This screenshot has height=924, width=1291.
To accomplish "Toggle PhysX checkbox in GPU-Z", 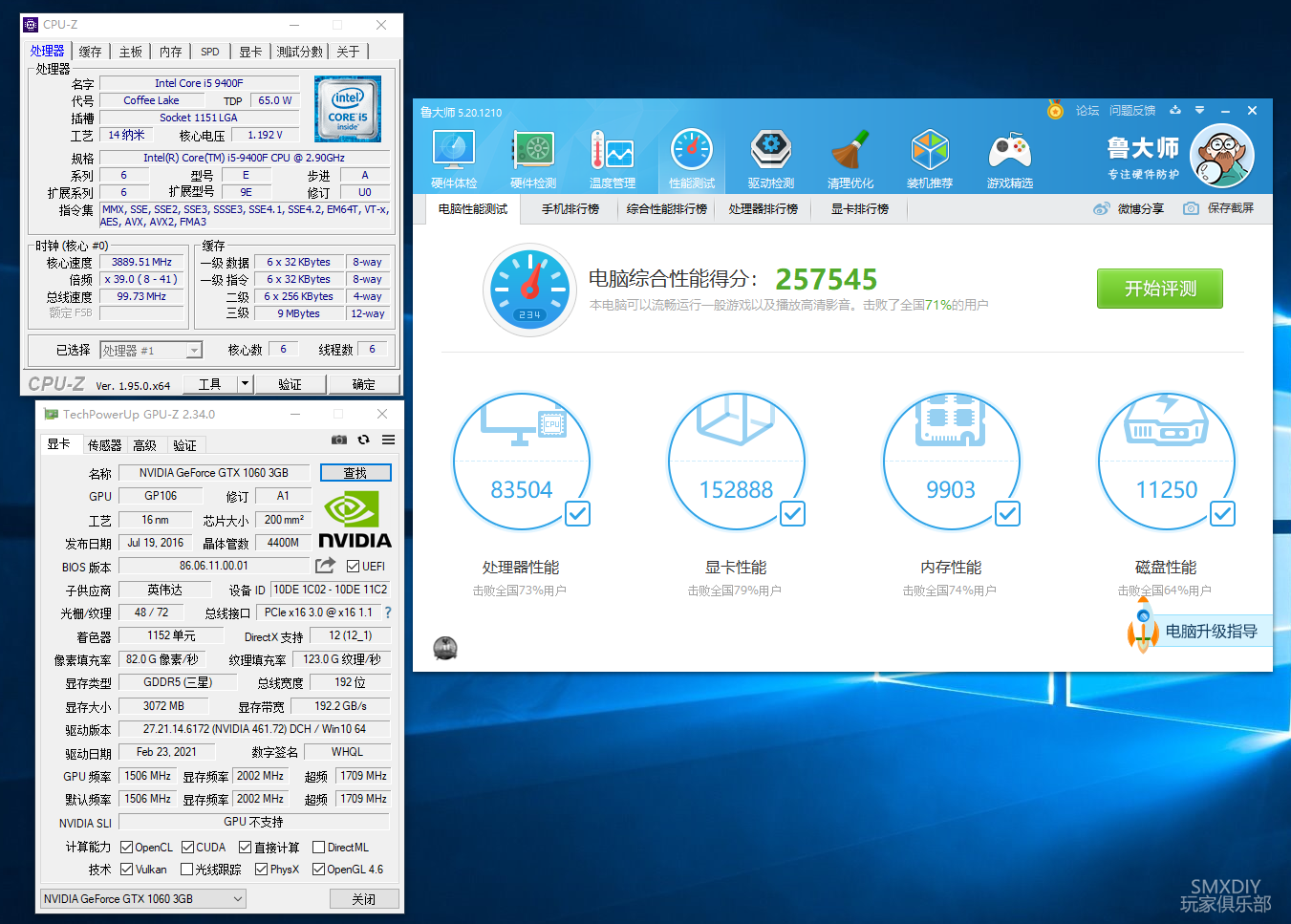I will click(x=261, y=870).
